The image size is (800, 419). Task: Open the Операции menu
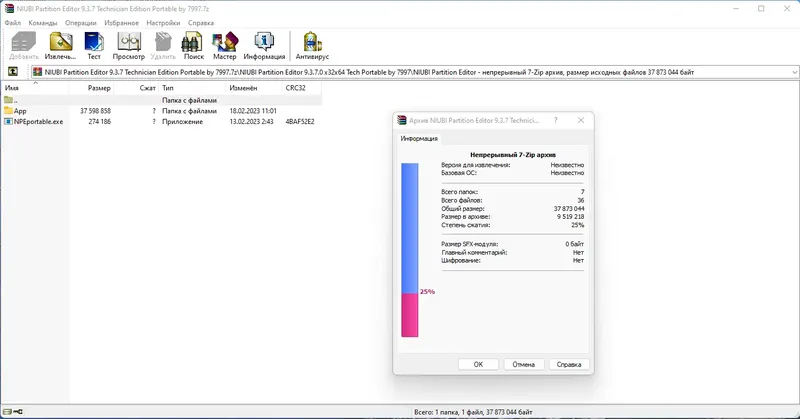81,23
